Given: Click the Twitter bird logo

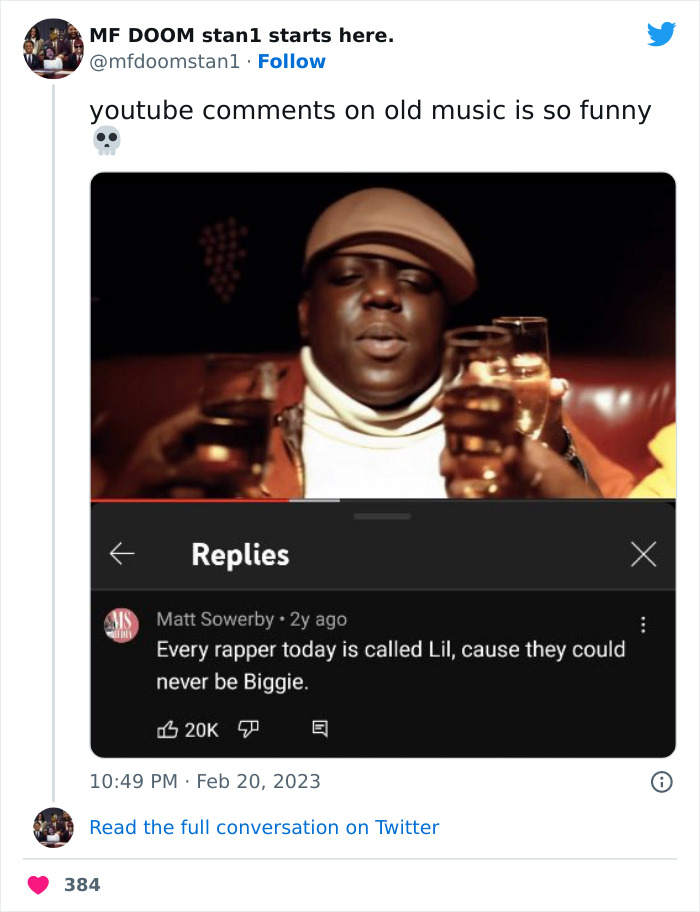Looking at the screenshot, I should click(x=661, y=35).
